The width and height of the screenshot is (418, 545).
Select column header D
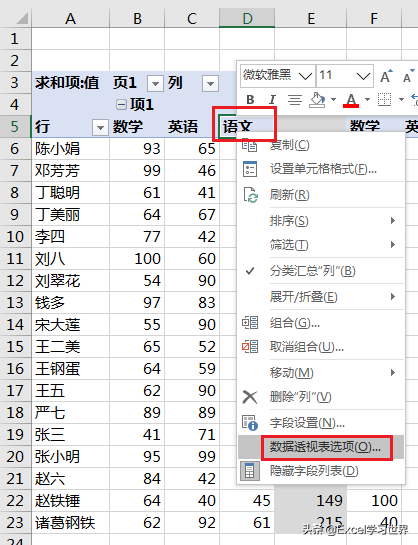tap(247, 18)
